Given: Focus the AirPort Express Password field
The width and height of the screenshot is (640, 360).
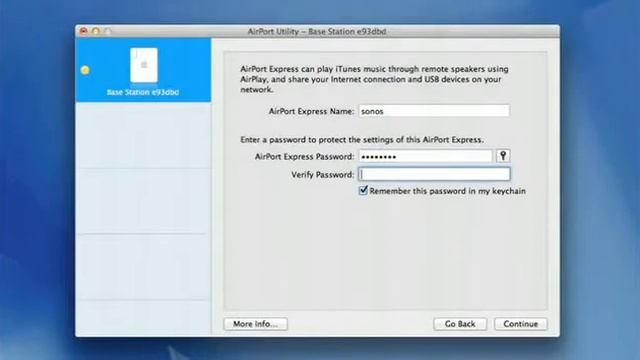Looking at the screenshot, I should [x=426, y=156].
